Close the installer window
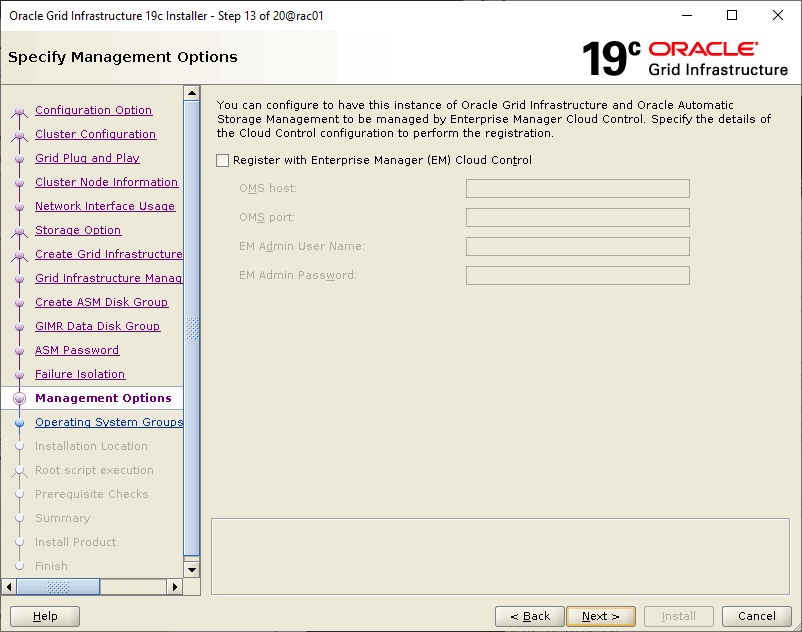This screenshot has height=632, width=802. 777,15
